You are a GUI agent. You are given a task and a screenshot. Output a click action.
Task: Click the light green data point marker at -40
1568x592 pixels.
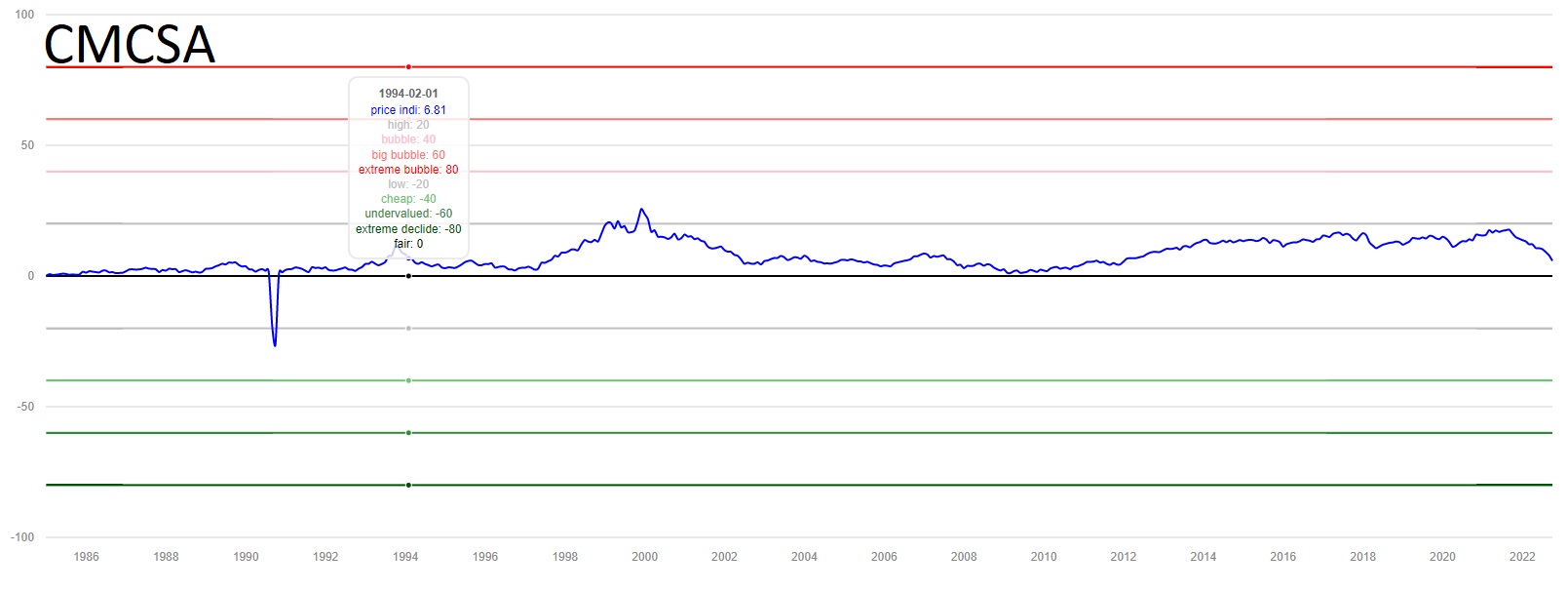(x=408, y=380)
